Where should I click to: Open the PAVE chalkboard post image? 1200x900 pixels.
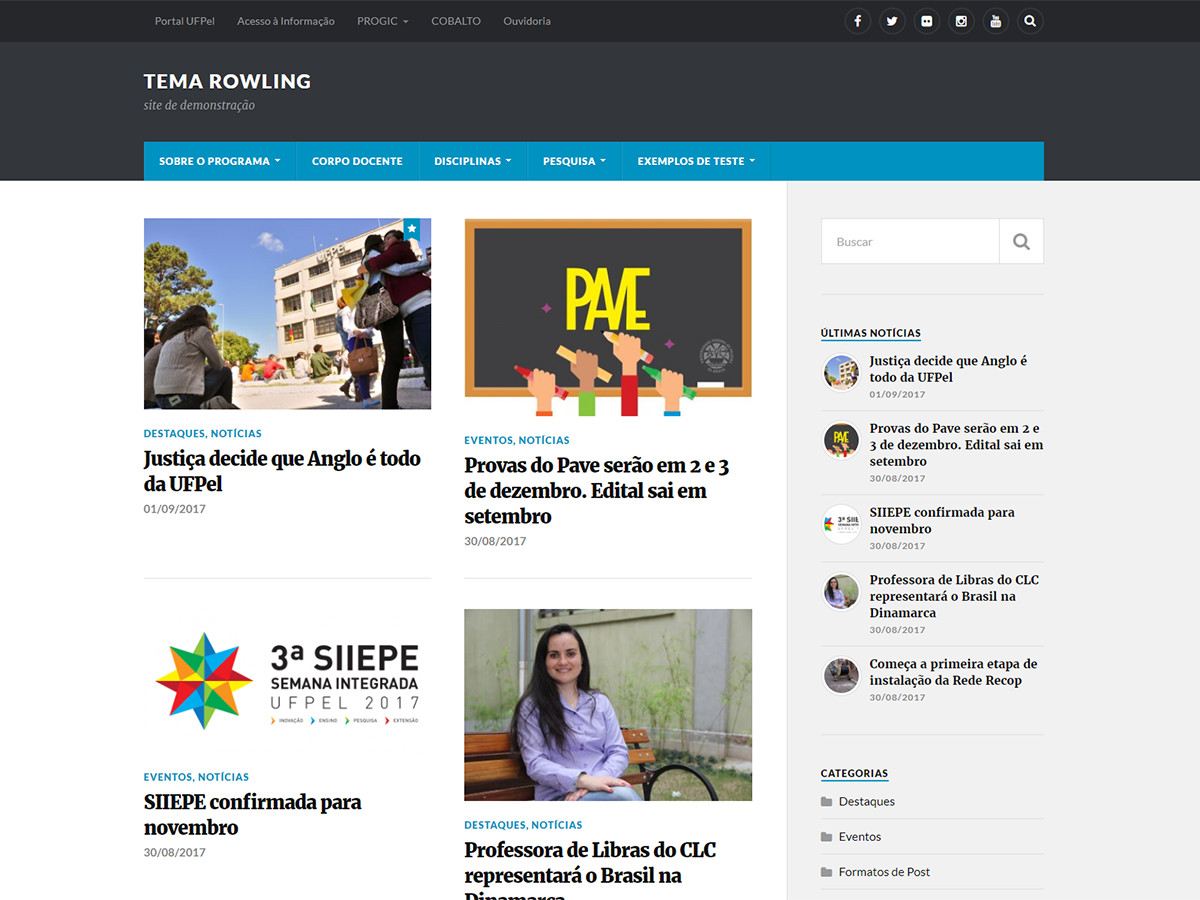pyautogui.click(x=607, y=317)
